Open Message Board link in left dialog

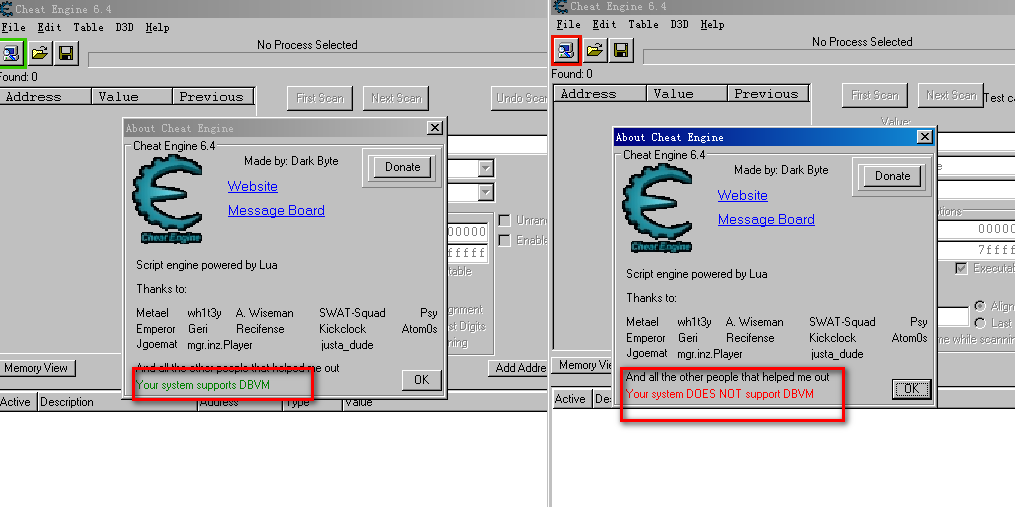point(276,210)
